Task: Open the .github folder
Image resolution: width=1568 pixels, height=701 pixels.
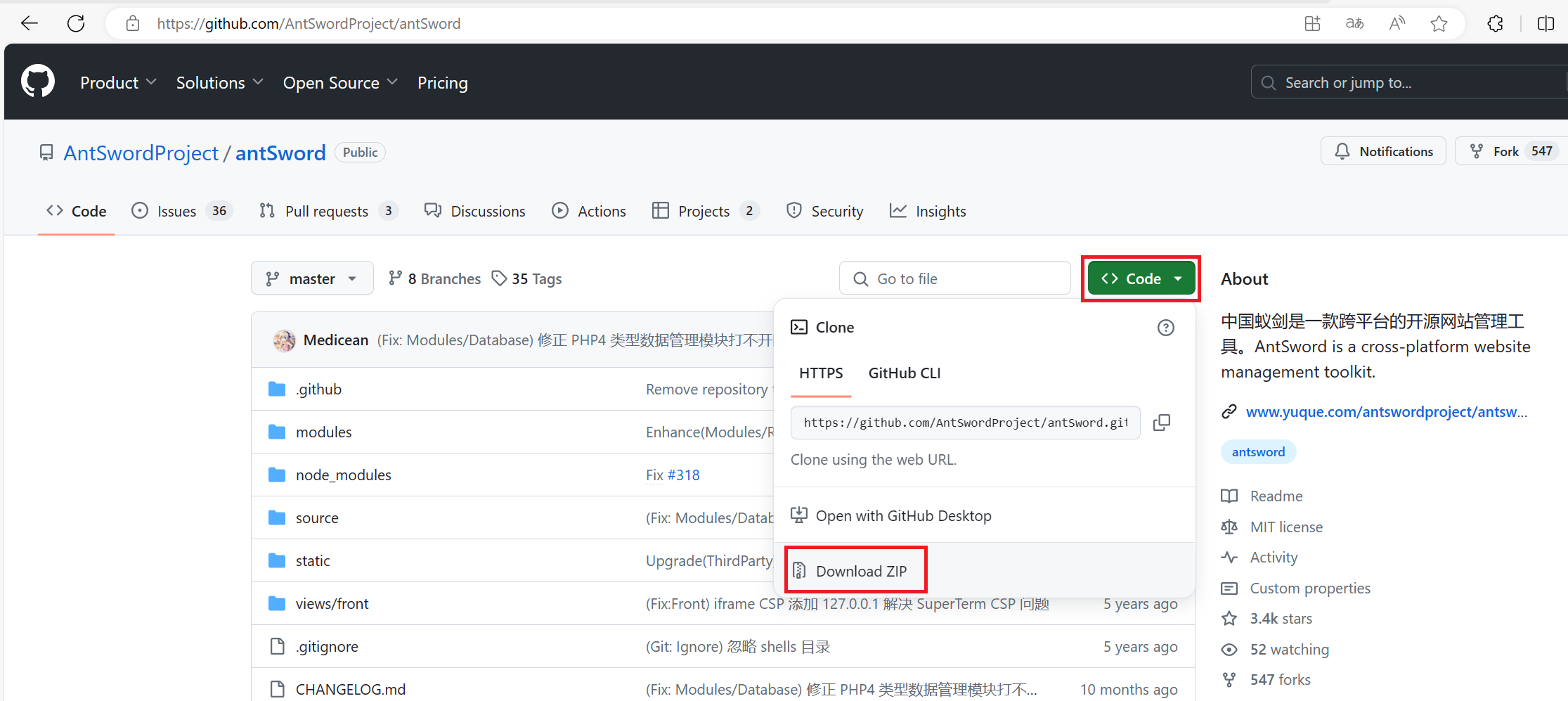Action: (318, 389)
